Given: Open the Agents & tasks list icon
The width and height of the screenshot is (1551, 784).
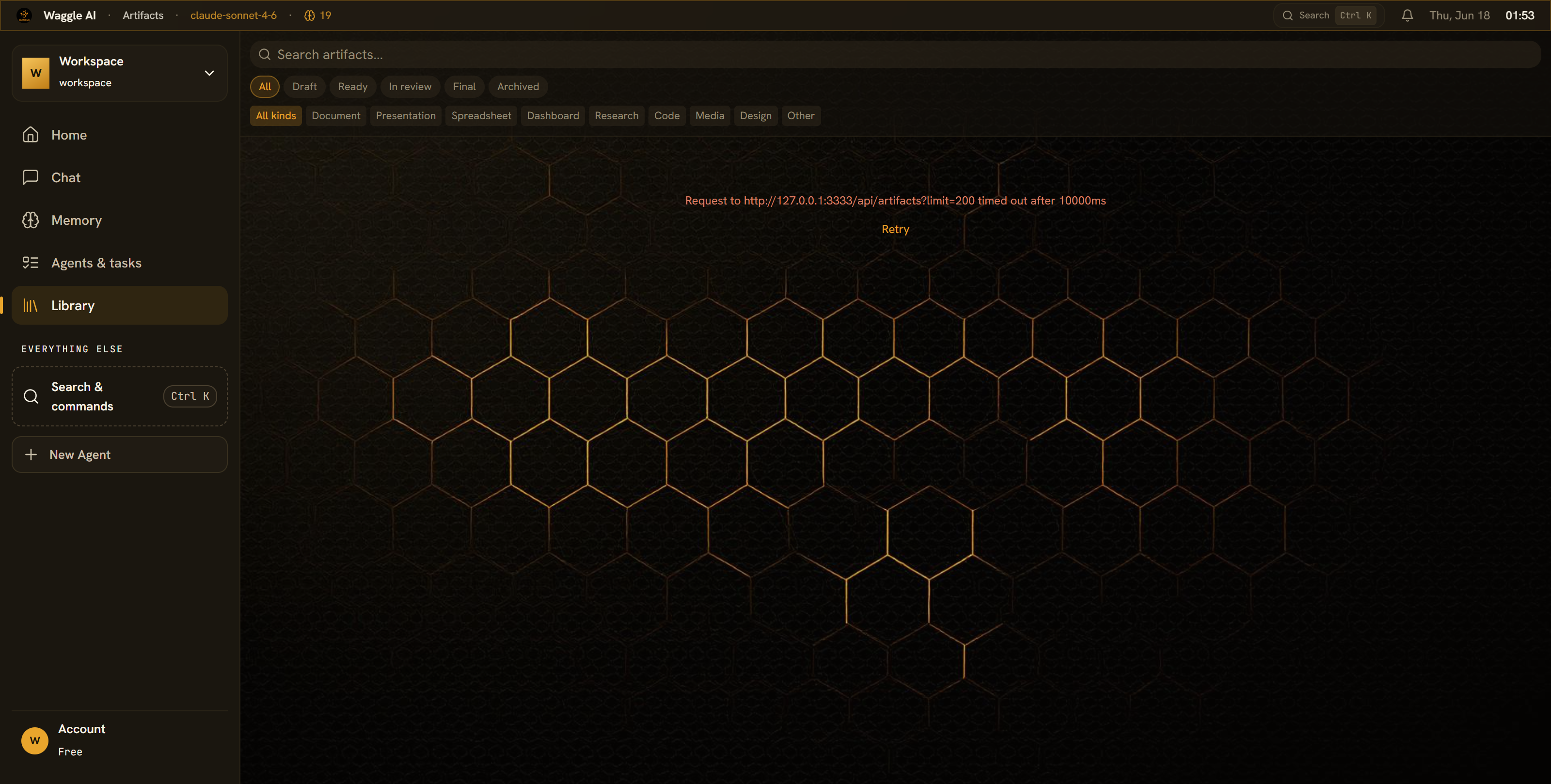Looking at the screenshot, I should [x=30, y=263].
